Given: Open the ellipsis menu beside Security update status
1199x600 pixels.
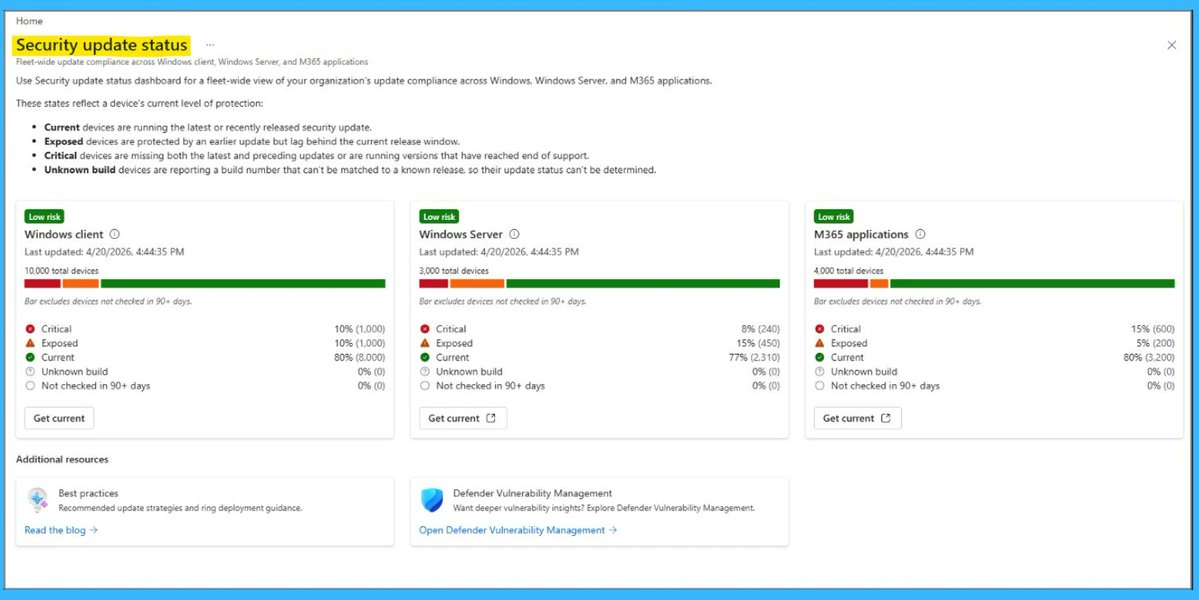Looking at the screenshot, I should (x=209, y=44).
